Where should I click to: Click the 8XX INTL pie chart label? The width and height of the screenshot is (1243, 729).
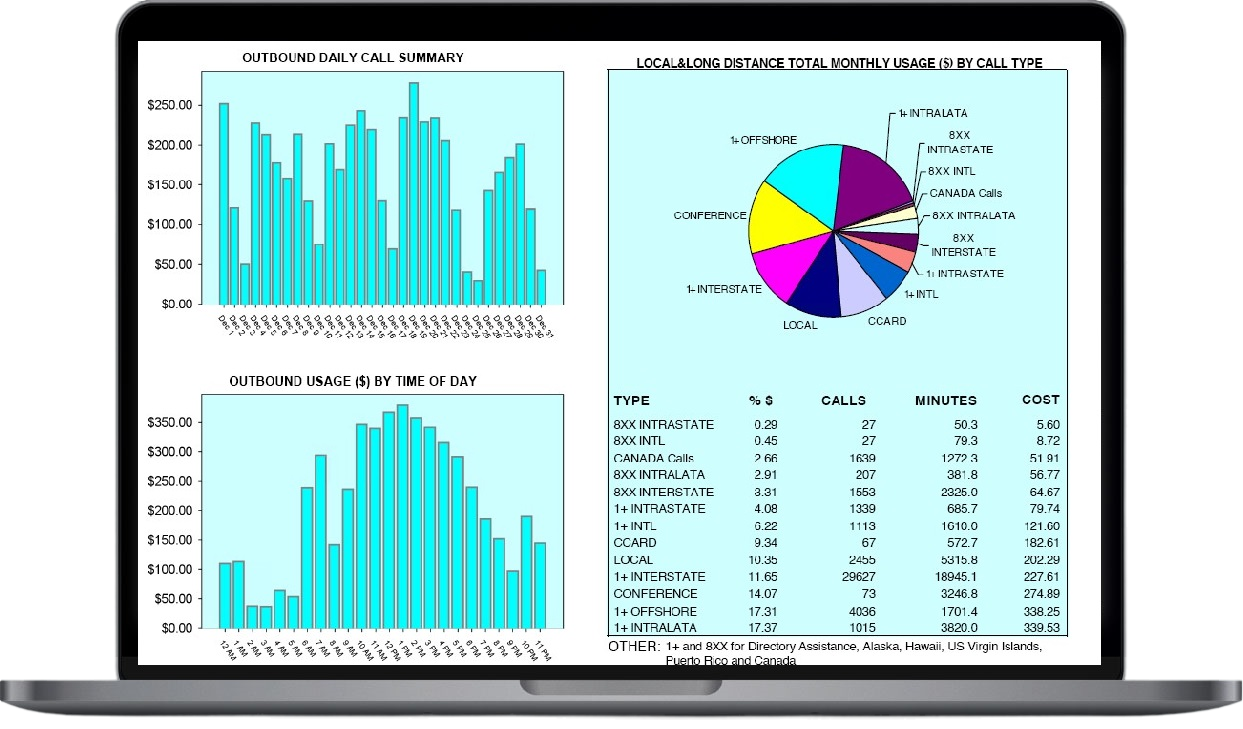coord(951,171)
